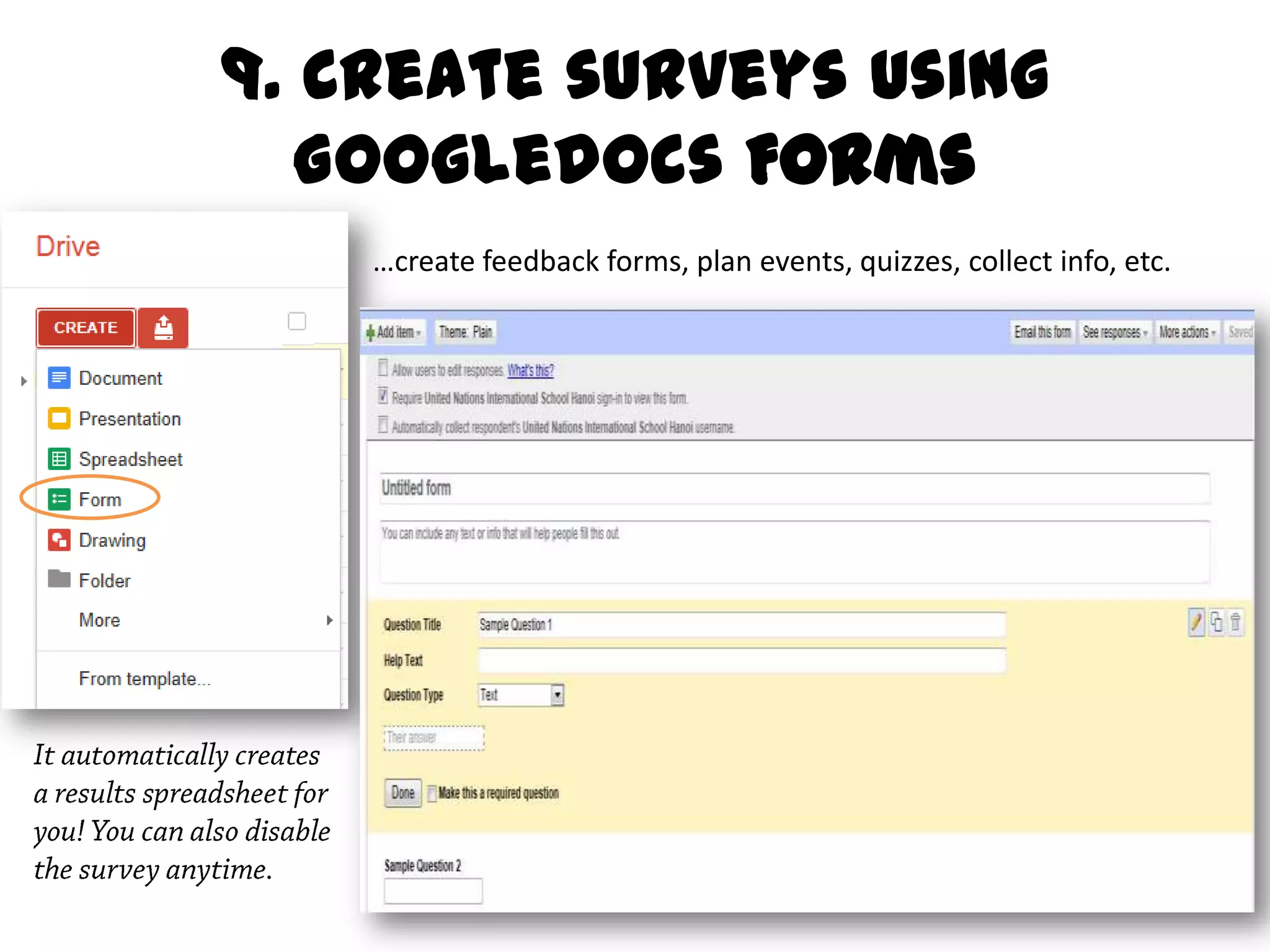1270x952 pixels.
Task: Click the Help Text input field
Action: pos(742,661)
